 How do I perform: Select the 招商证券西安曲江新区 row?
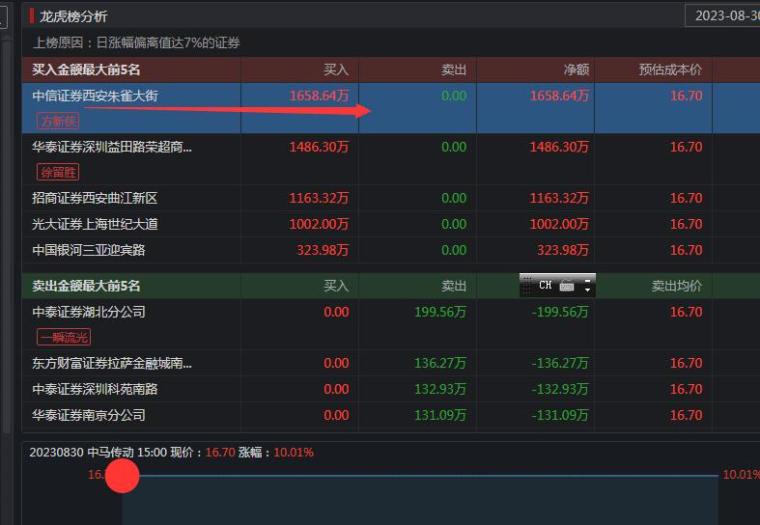[x=391, y=198]
